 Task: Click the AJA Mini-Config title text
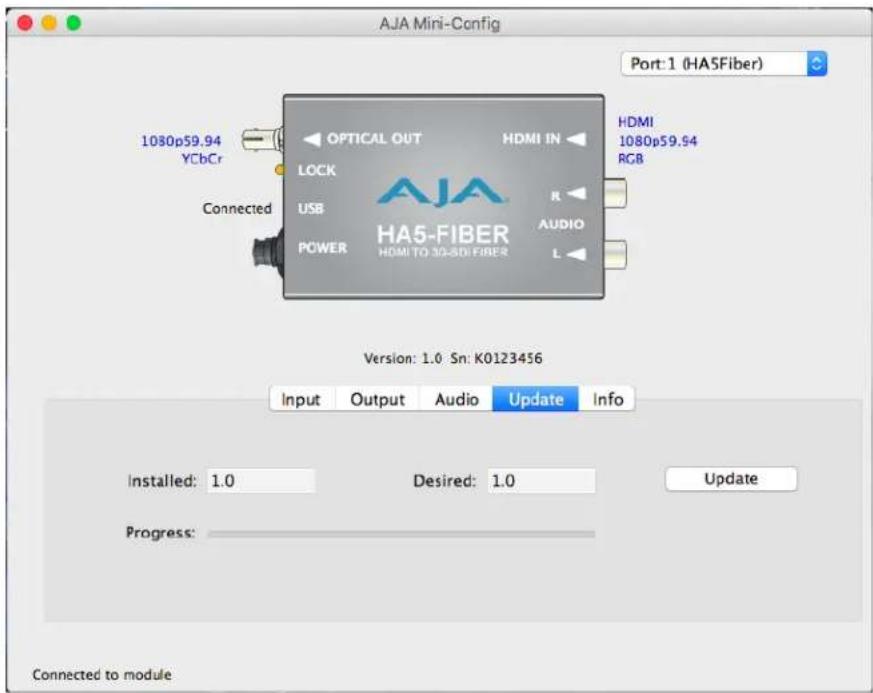pos(440,24)
